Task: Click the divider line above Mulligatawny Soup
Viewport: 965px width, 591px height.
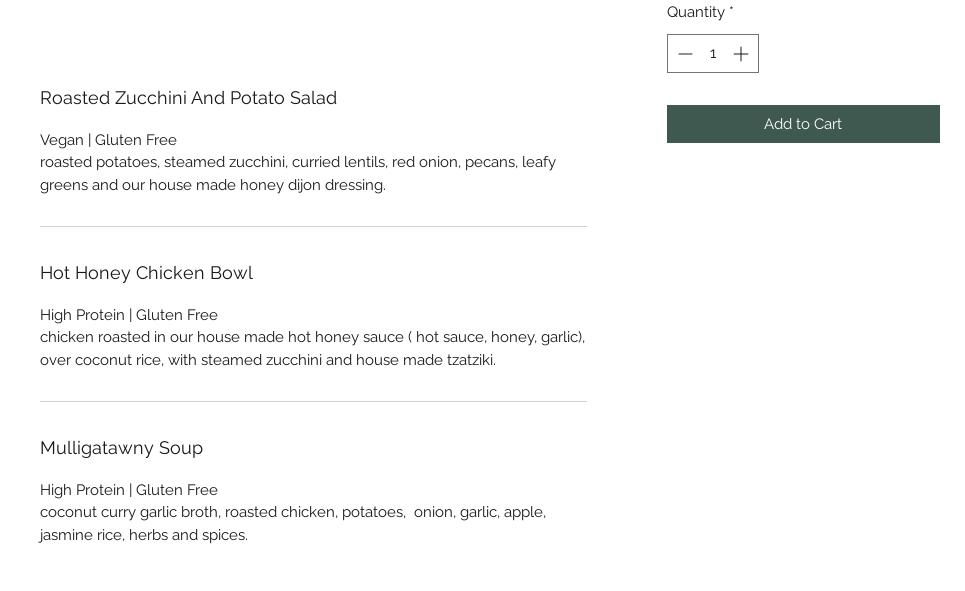Action: [313, 402]
